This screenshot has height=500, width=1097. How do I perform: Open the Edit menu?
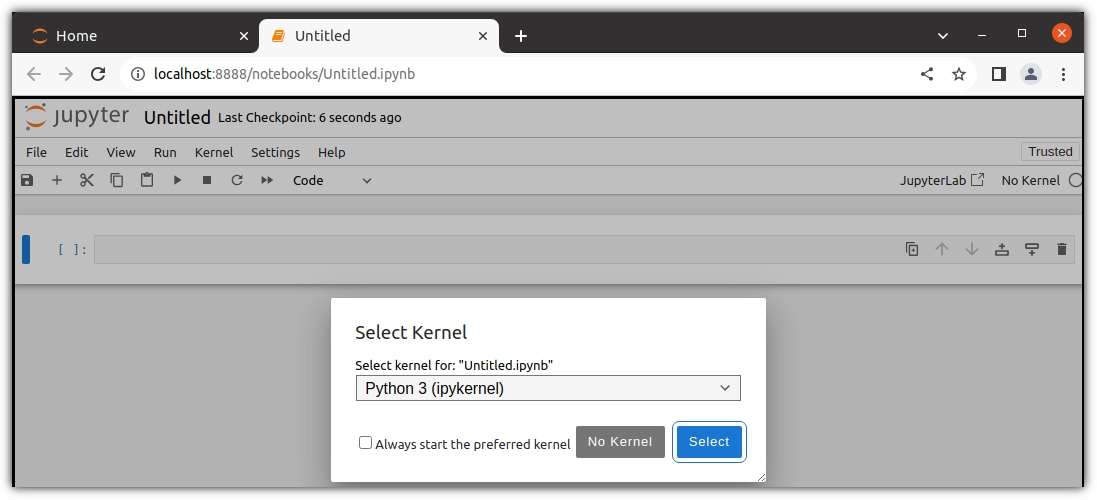tap(77, 152)
